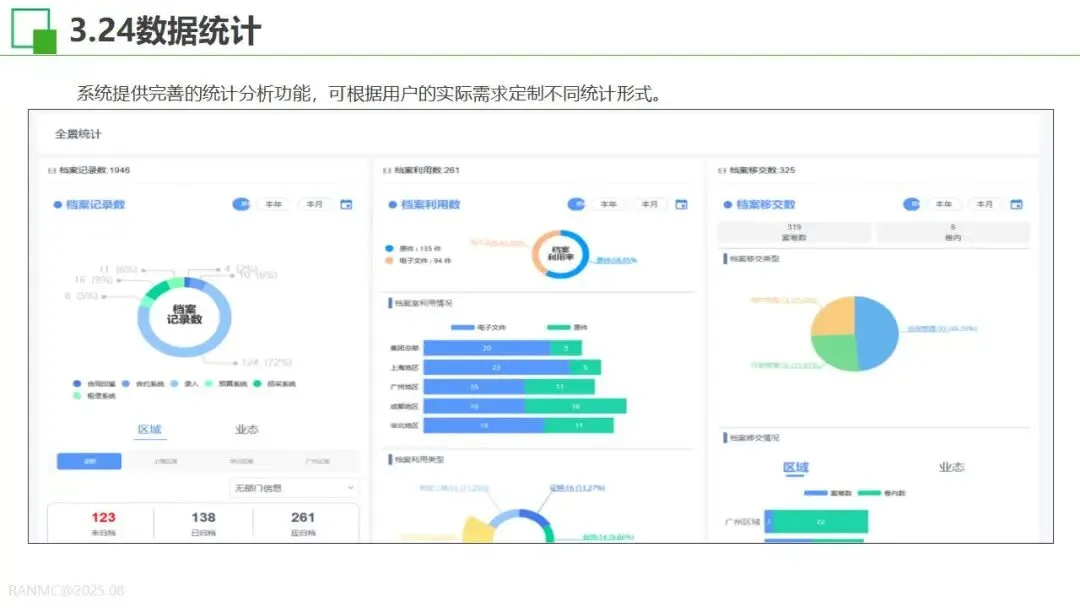Click the 成都地区 green bar segment 16
The image size is (1080, 608).
click(x=576, y=406)
